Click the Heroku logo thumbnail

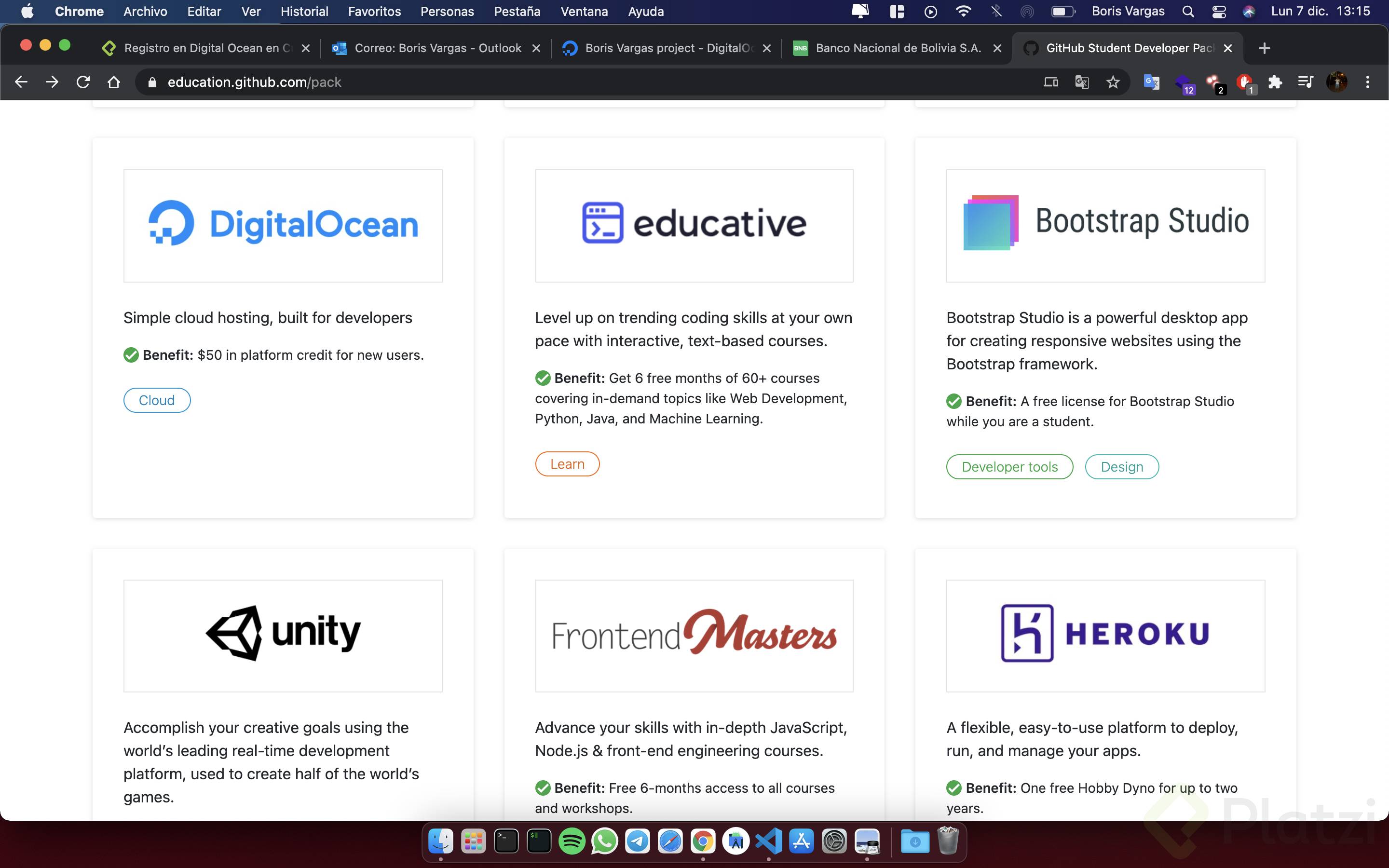(x=1105, y=636)
